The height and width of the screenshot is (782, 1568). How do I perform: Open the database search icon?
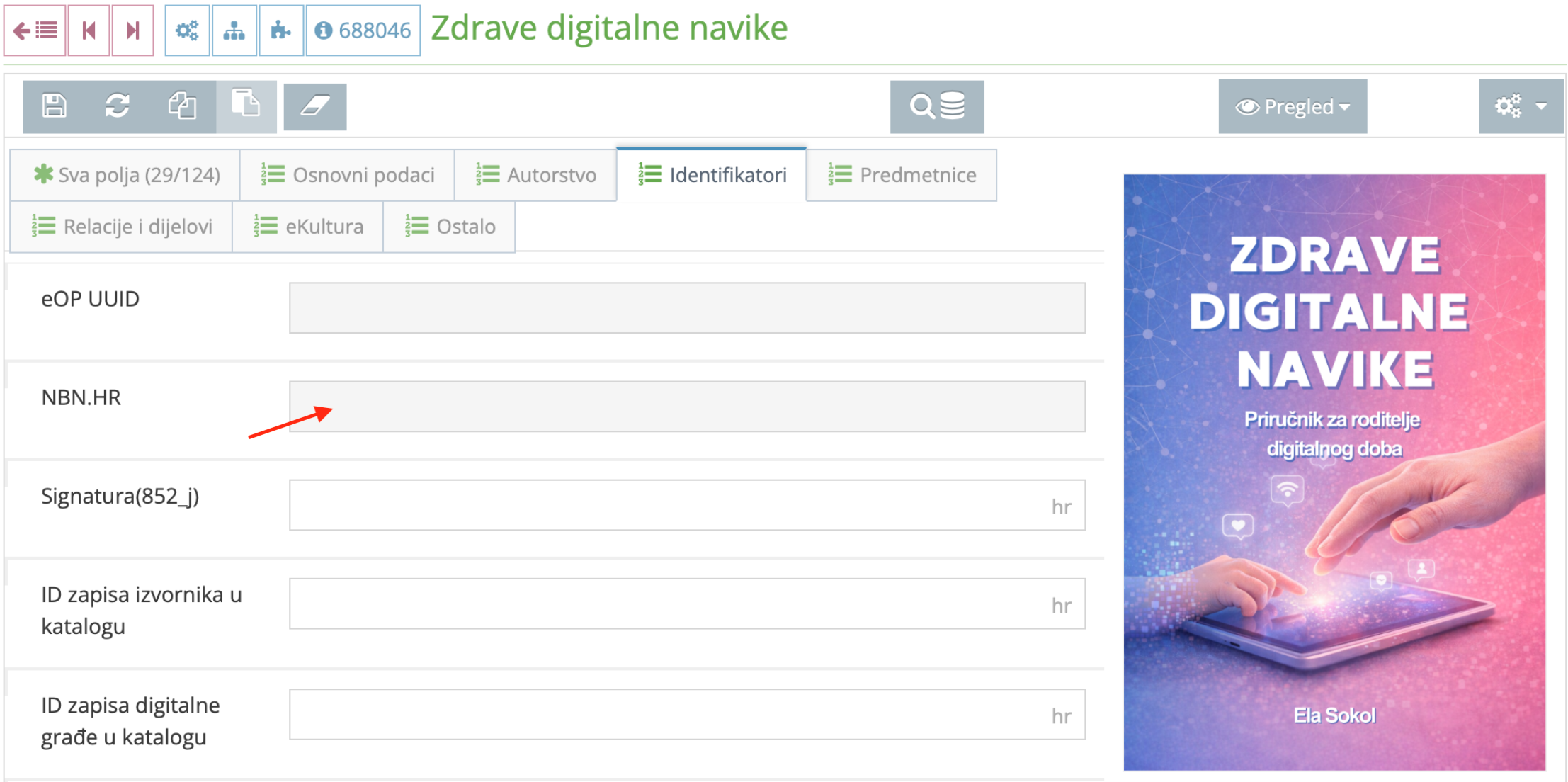click(x=936, y=106)
